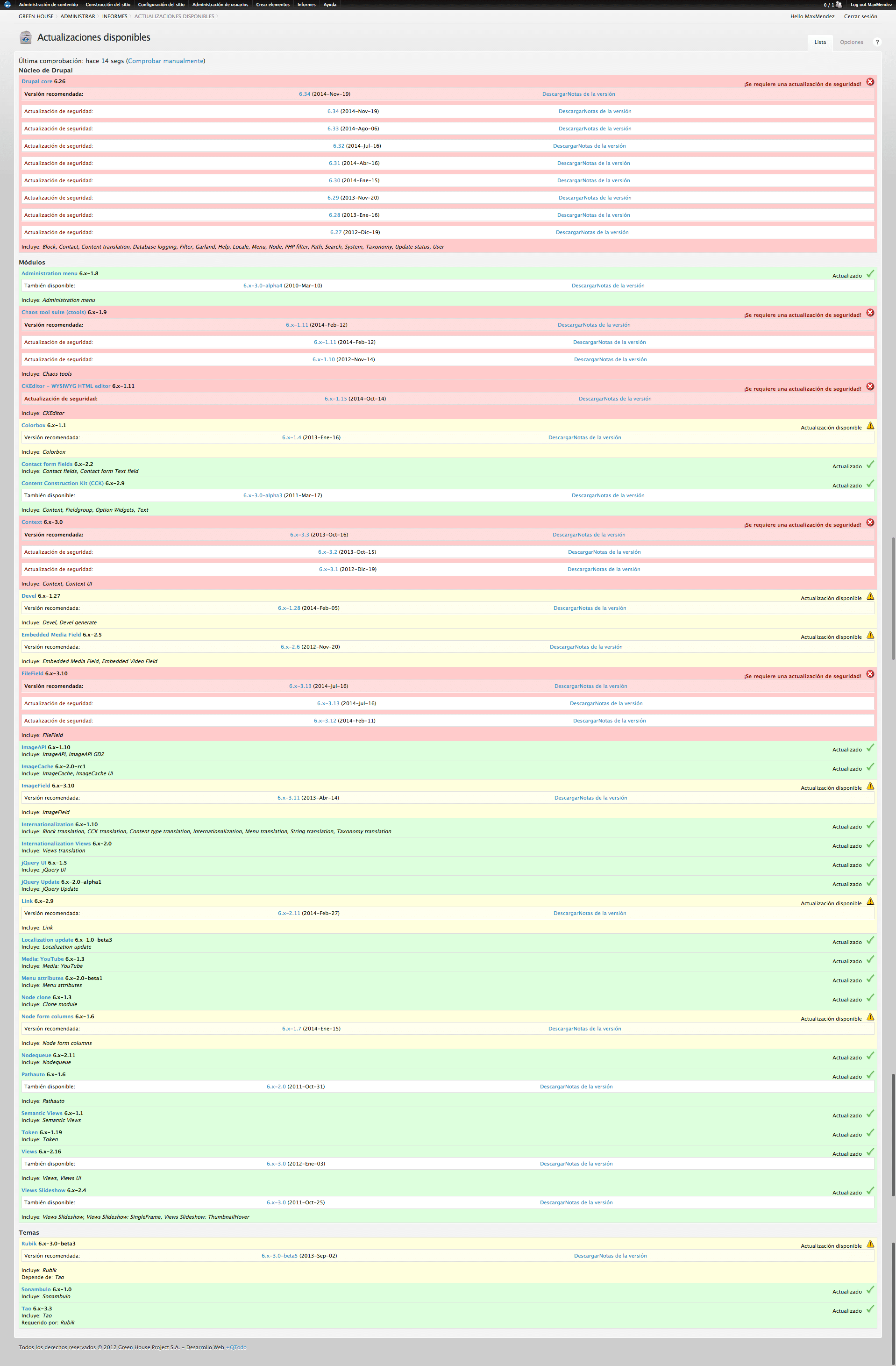Viewport: 896px width, 1366px height.
Task: Open the Construcción del sitio admin menu
Action: [108, 5]
